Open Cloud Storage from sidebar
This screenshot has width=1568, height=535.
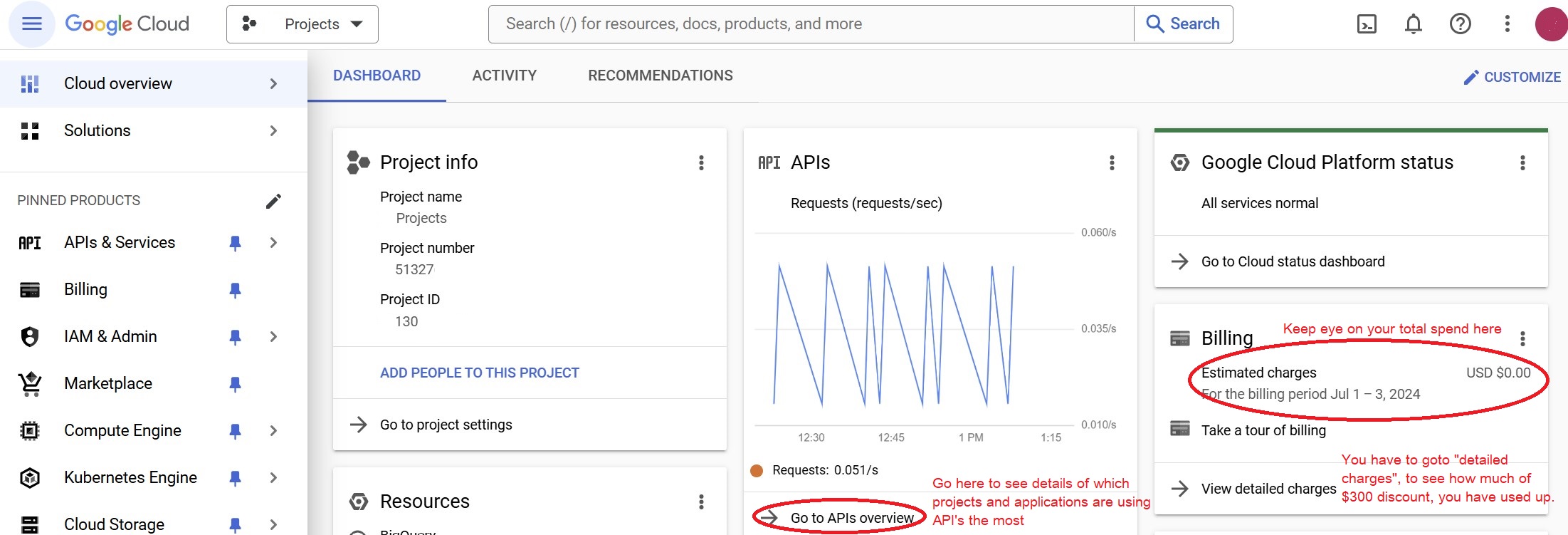[114, 524]
